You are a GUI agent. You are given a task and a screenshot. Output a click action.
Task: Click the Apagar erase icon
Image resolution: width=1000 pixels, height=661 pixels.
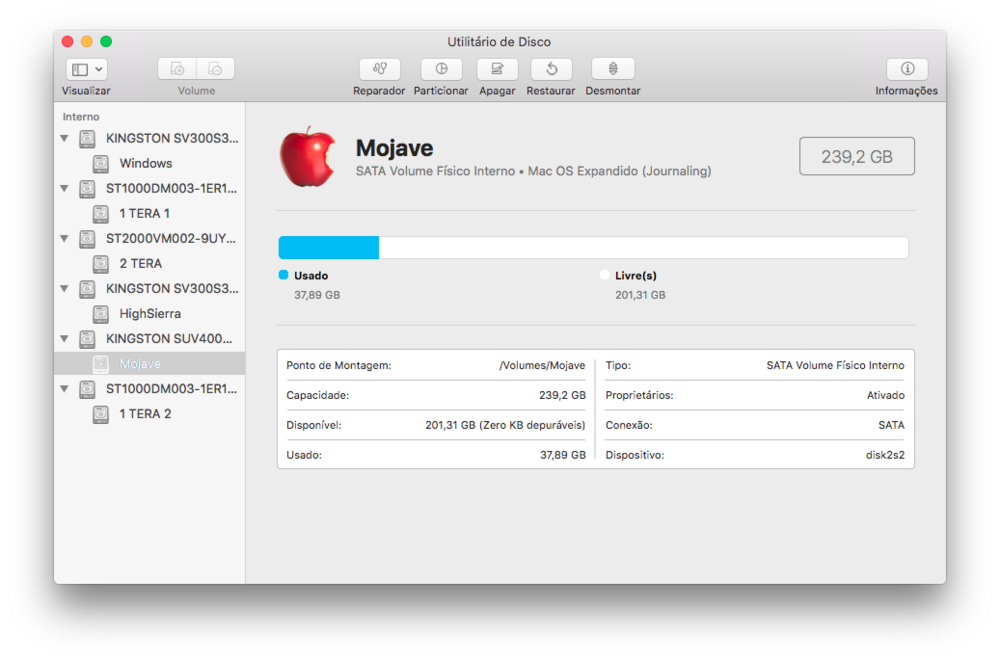497,69
